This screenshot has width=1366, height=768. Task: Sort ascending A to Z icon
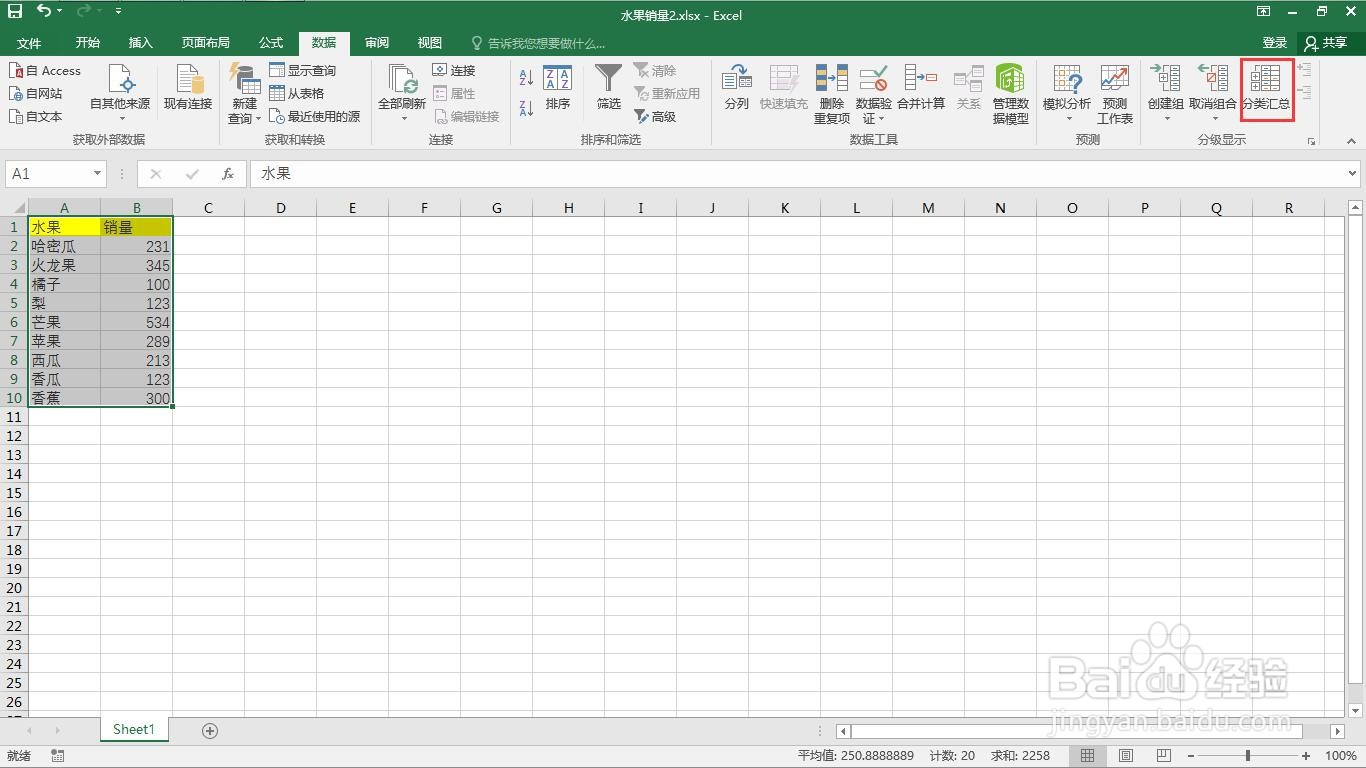tap(526, 78)
